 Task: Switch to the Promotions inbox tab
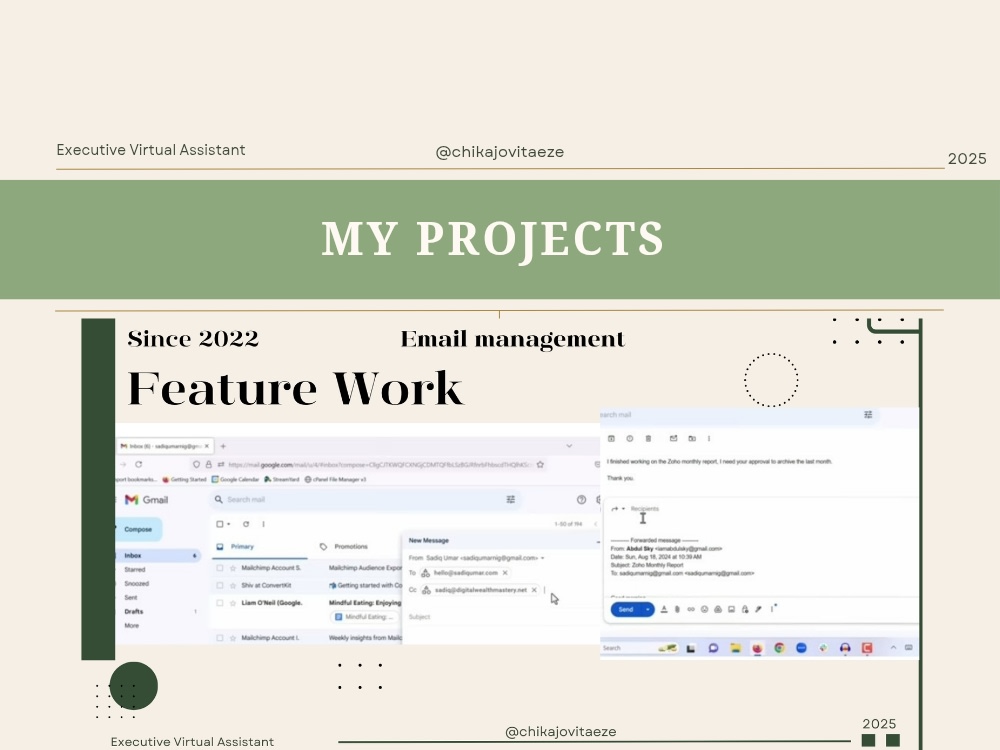tap(351, 547)
